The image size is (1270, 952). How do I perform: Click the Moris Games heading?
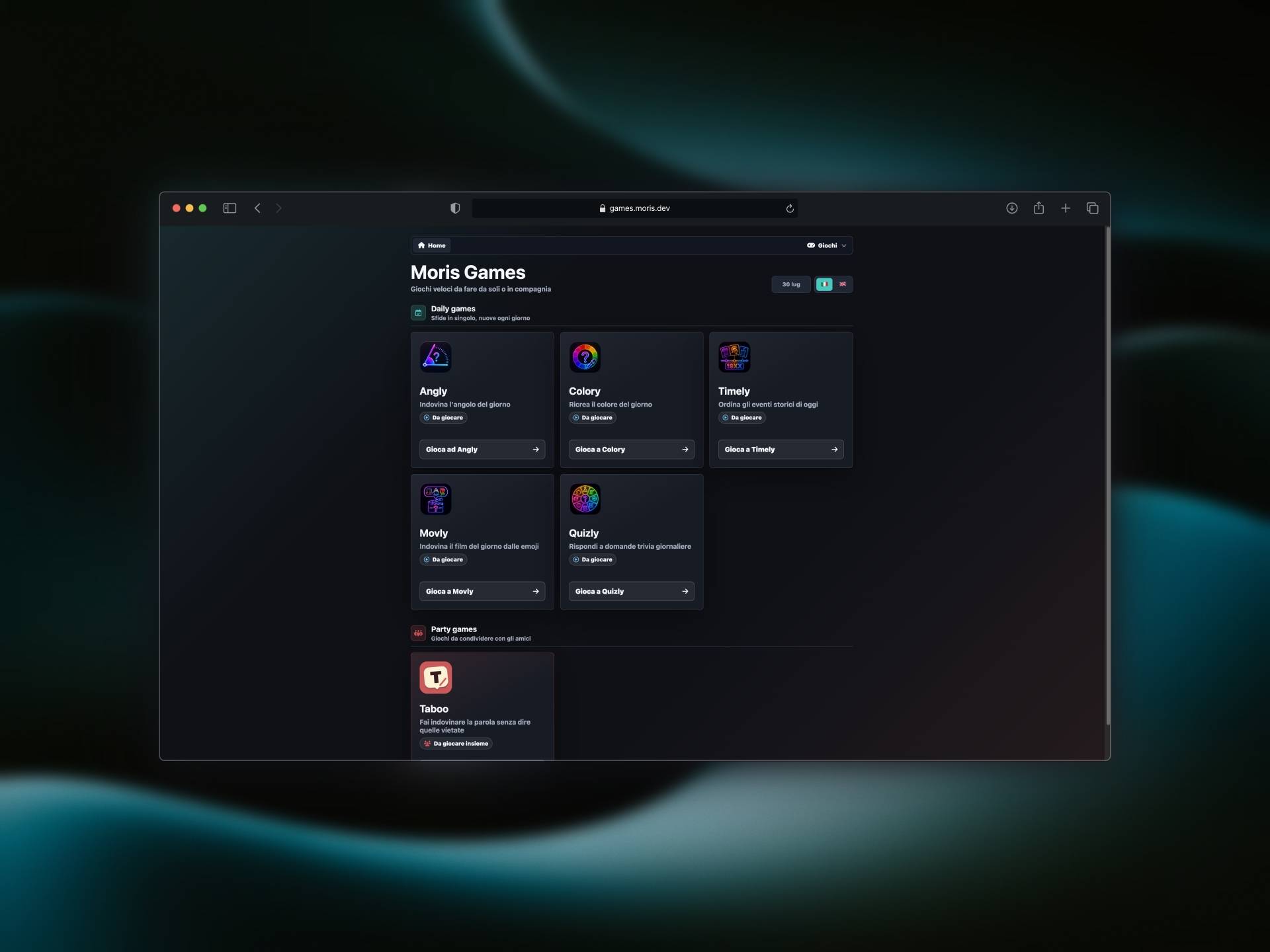coord(468,272)
